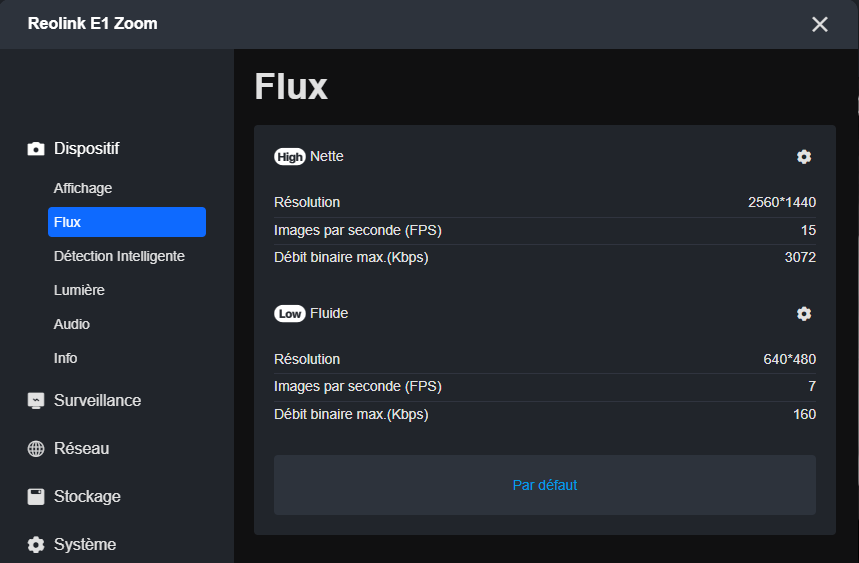Expand the Surveillance section
The width and height of the screenshot is (859, 563).
pos(97,400)
